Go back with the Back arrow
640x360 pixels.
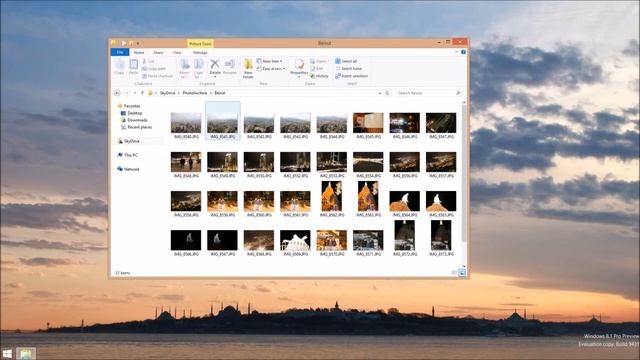(x=117, y=93)
